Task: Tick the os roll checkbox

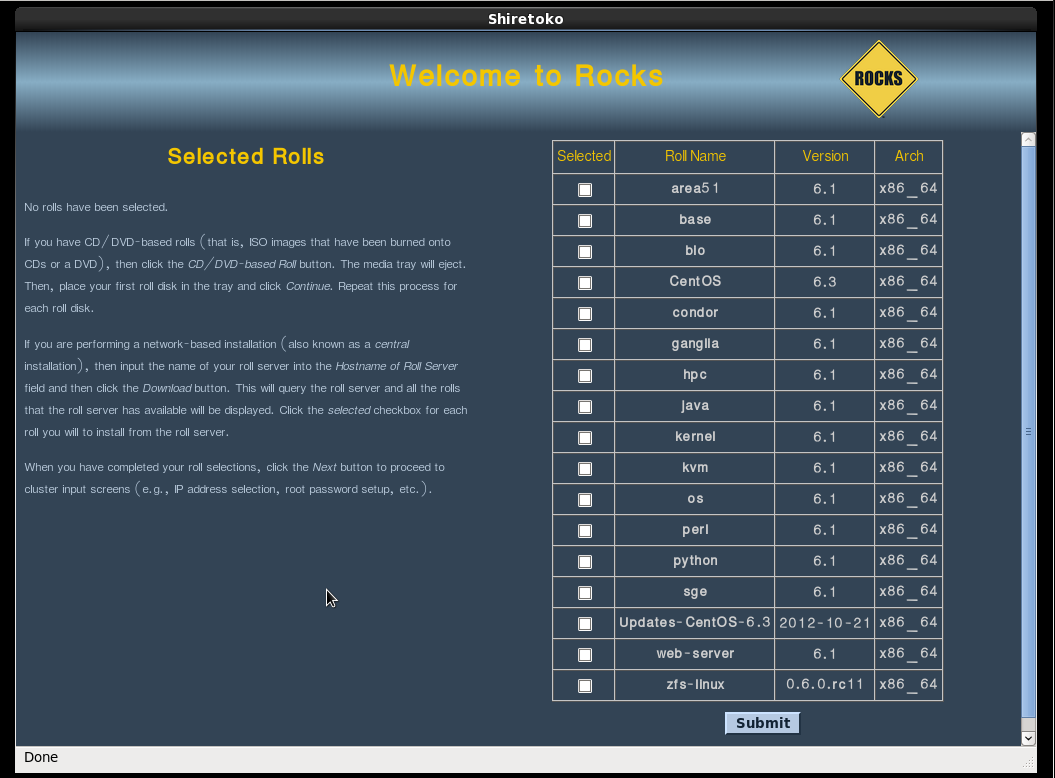Action: click(585, 499)
